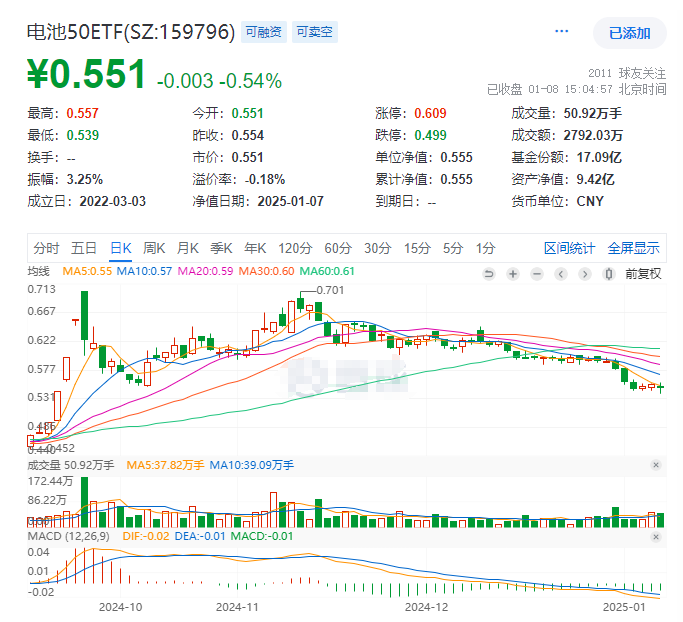This screenshot has width=683, height=622.
Task: Move the chart left with arrow icon
Action: pos(561,274)
